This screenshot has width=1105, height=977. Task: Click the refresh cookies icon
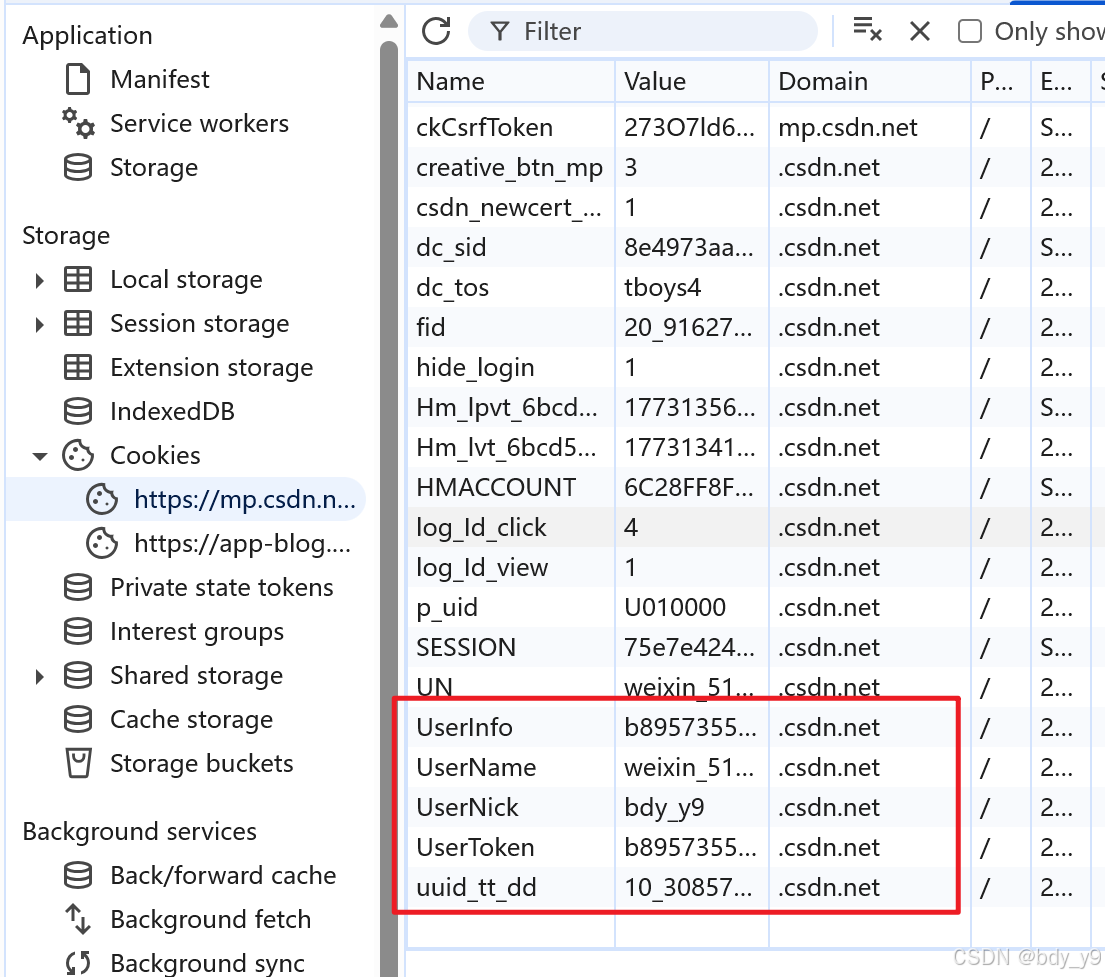(x=436, y=31)
